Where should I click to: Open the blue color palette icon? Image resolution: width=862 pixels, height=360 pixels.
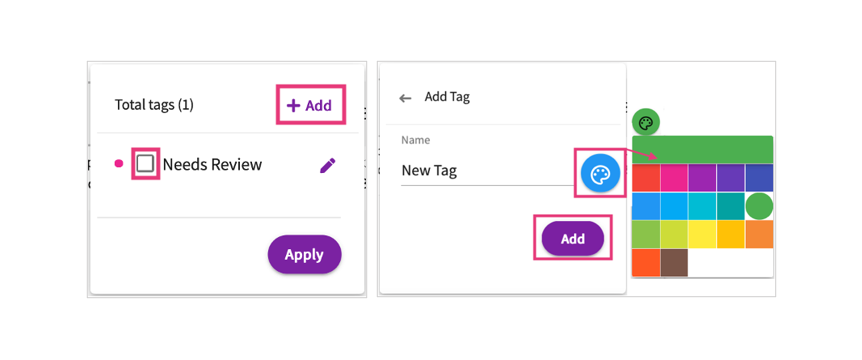600,173
